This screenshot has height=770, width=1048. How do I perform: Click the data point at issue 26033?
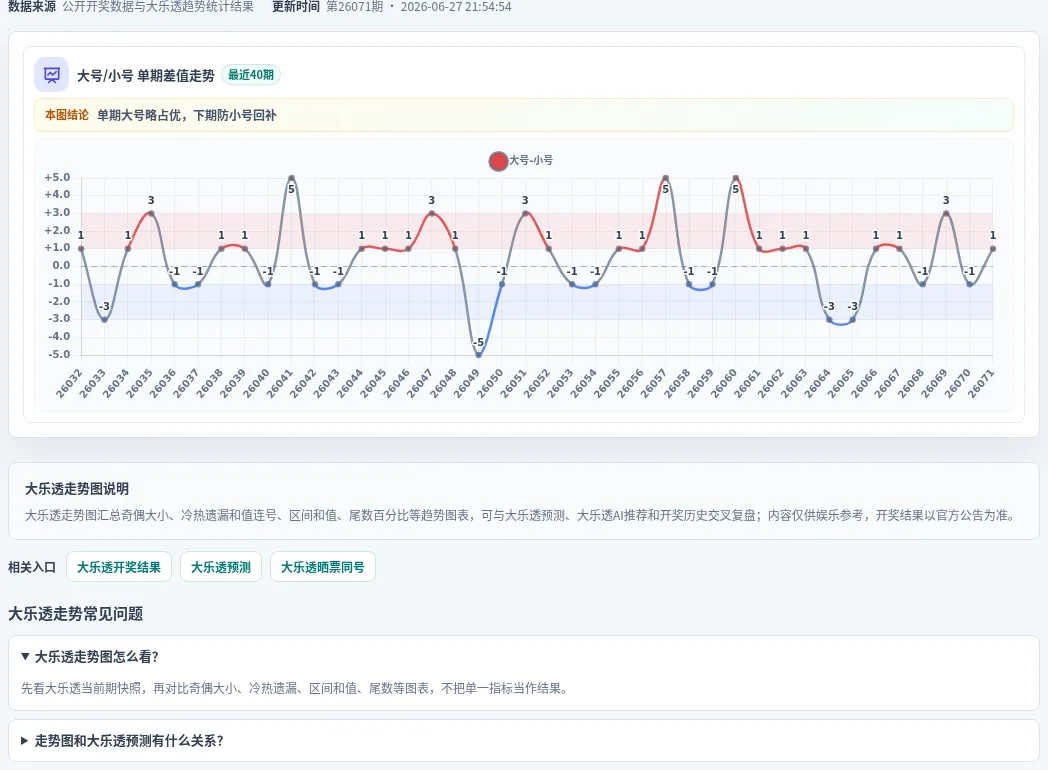tap(104, 319)
